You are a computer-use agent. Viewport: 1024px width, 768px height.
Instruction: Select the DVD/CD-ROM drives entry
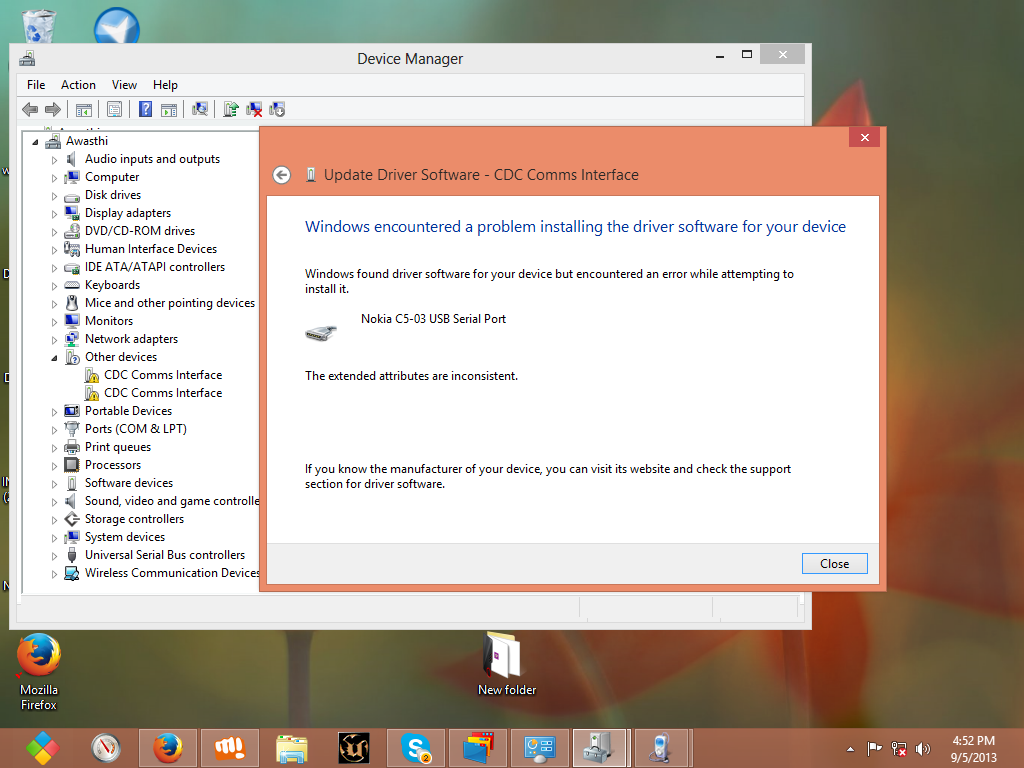(140, 231)
